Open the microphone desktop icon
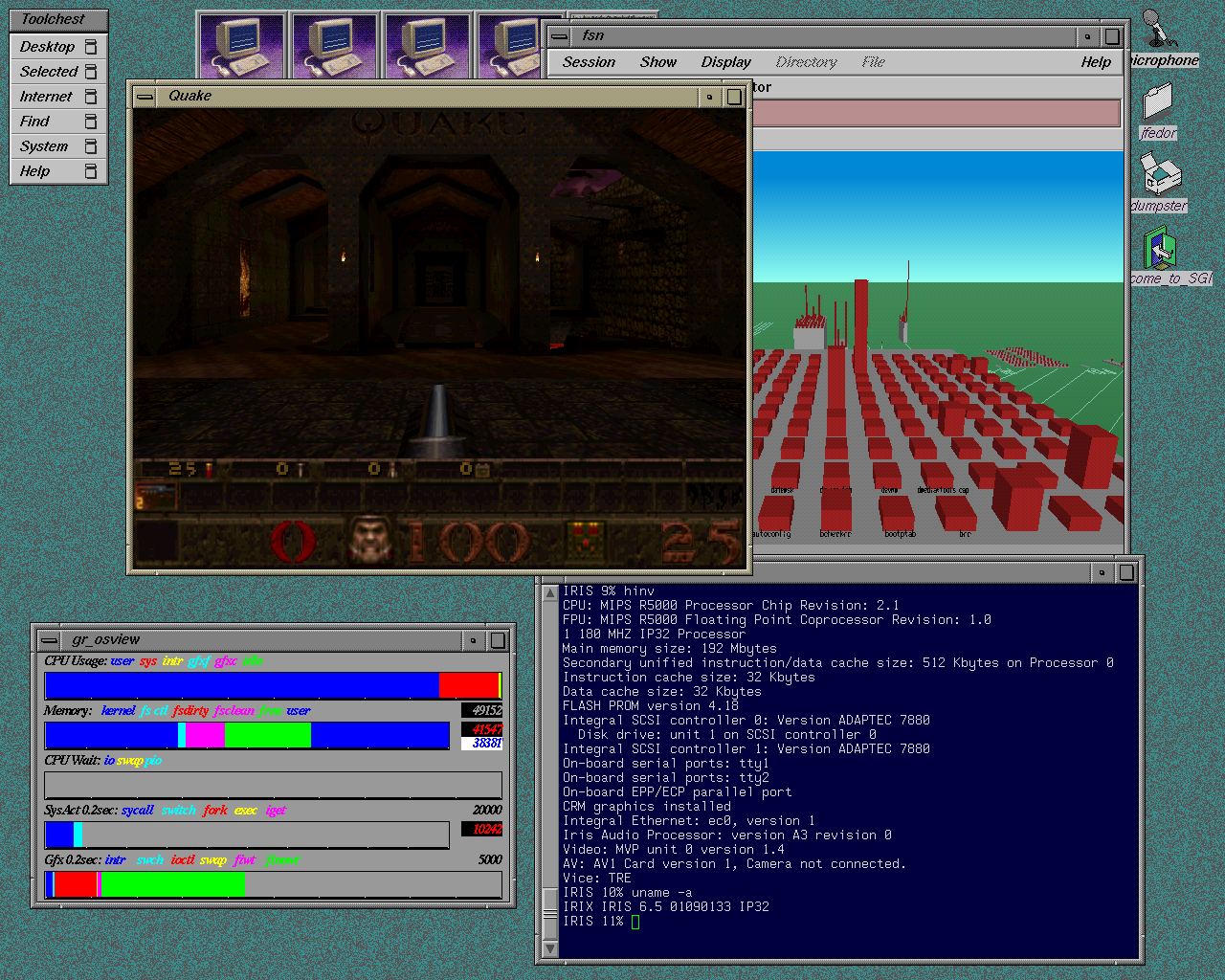 (x=1158, y=29)
